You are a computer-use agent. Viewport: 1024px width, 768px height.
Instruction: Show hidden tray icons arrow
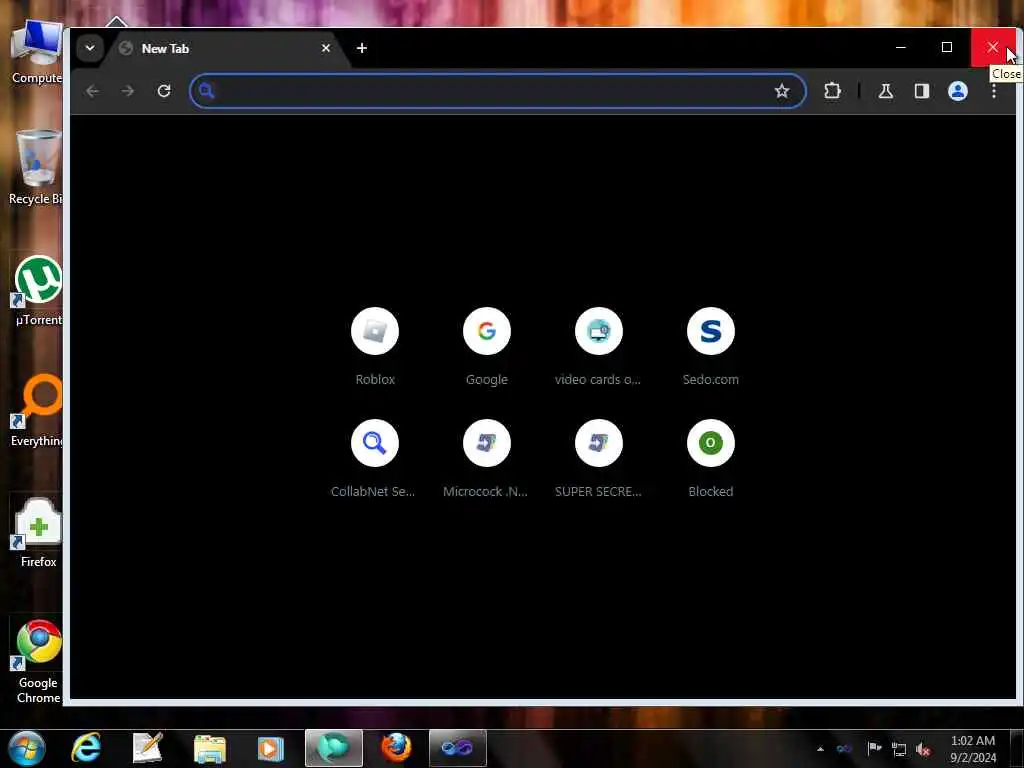coord(820,749)
